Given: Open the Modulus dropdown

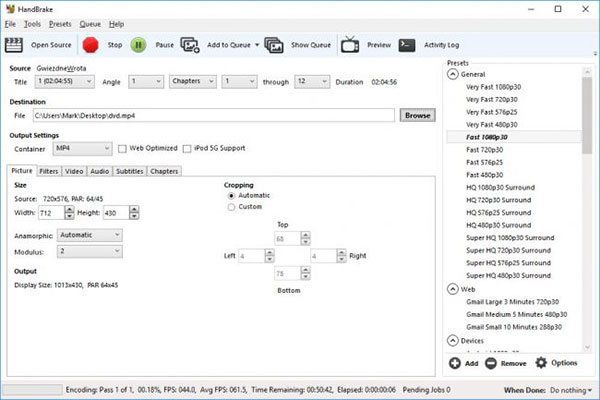Looking at the screenshot, I should click(90, 251).
